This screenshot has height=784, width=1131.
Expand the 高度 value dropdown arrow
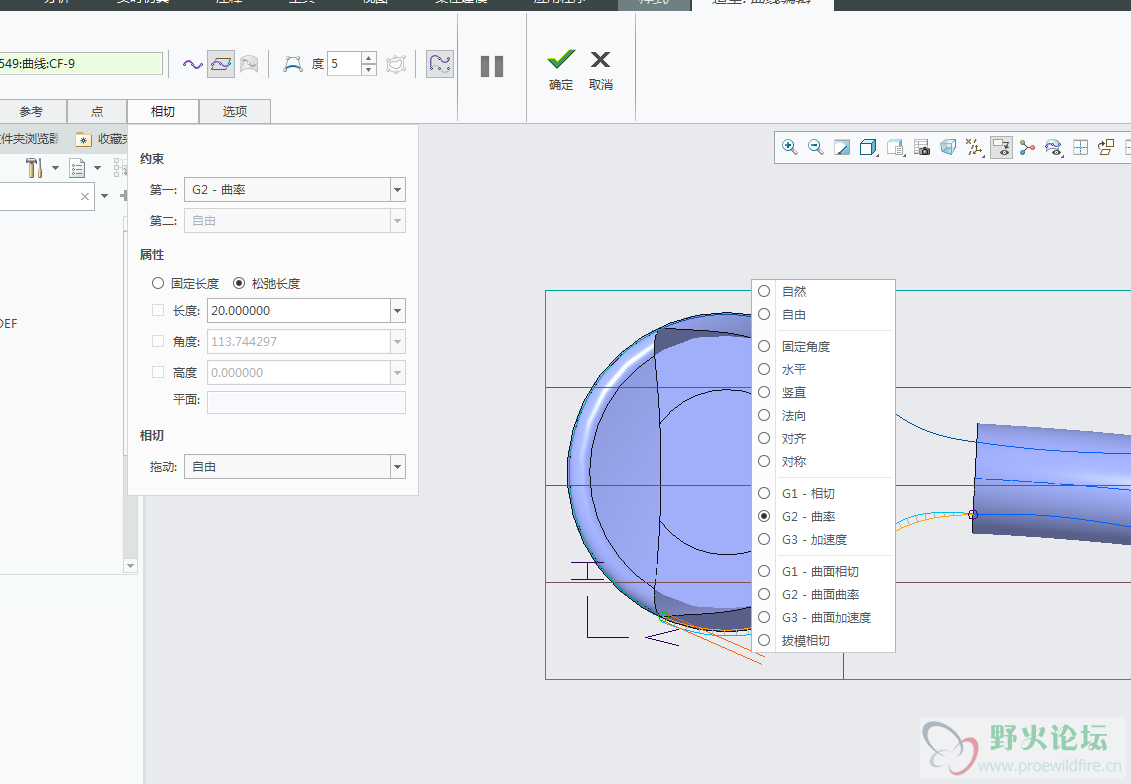click(397, 373)
